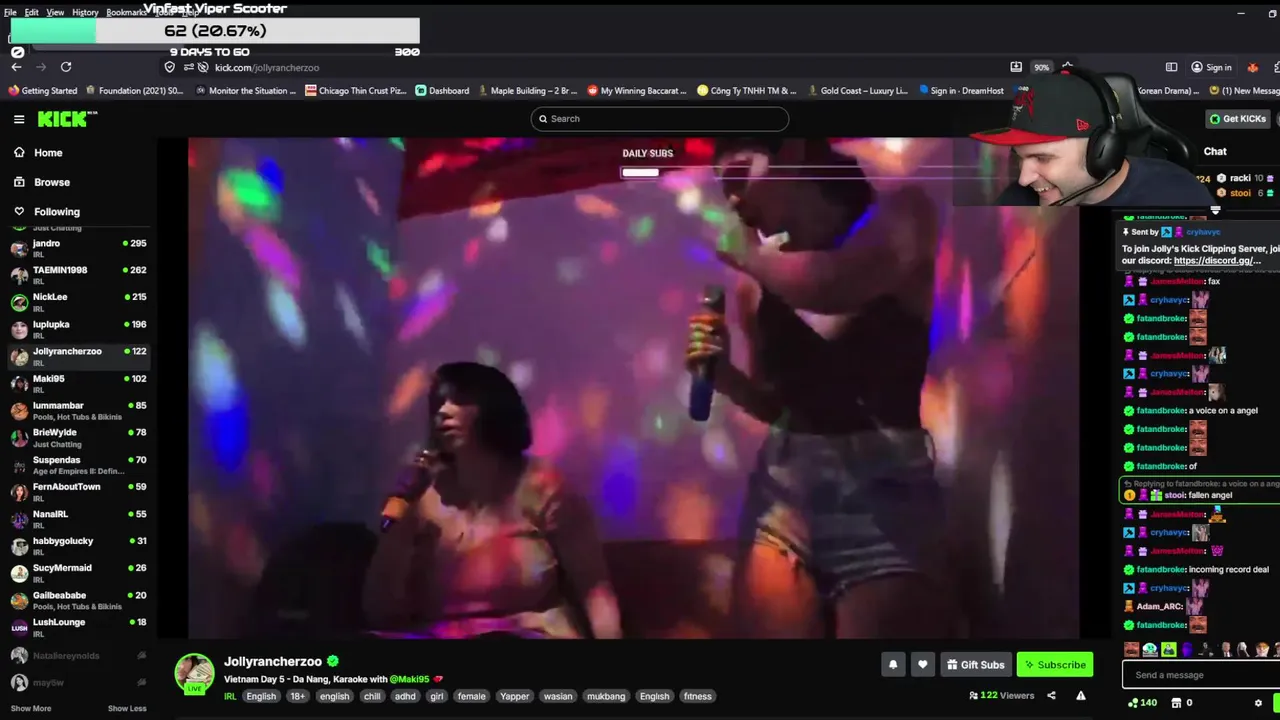
Task: Open the Chicago Thin Crust Pizza bookmark
Action: point(356,90)
